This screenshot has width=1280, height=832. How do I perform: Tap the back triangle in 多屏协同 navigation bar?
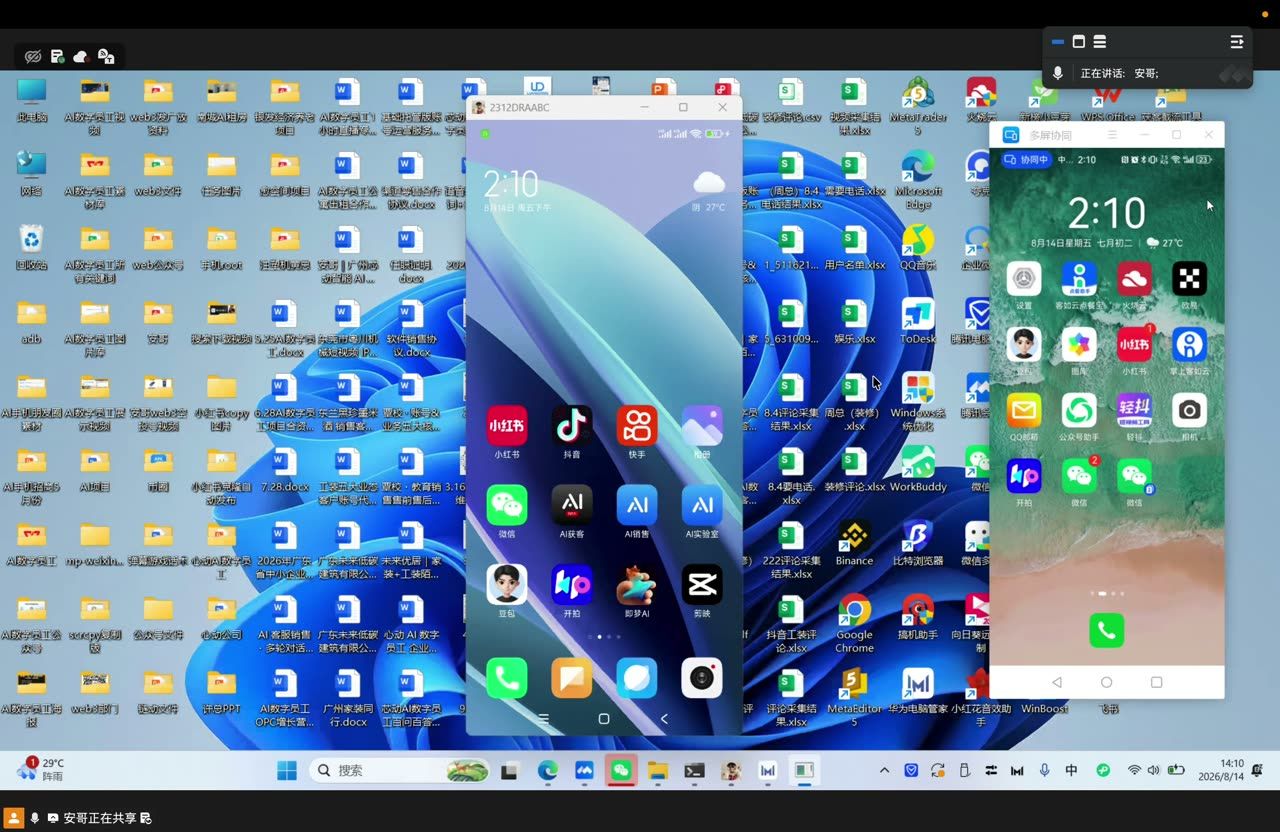pos(1057,682)
